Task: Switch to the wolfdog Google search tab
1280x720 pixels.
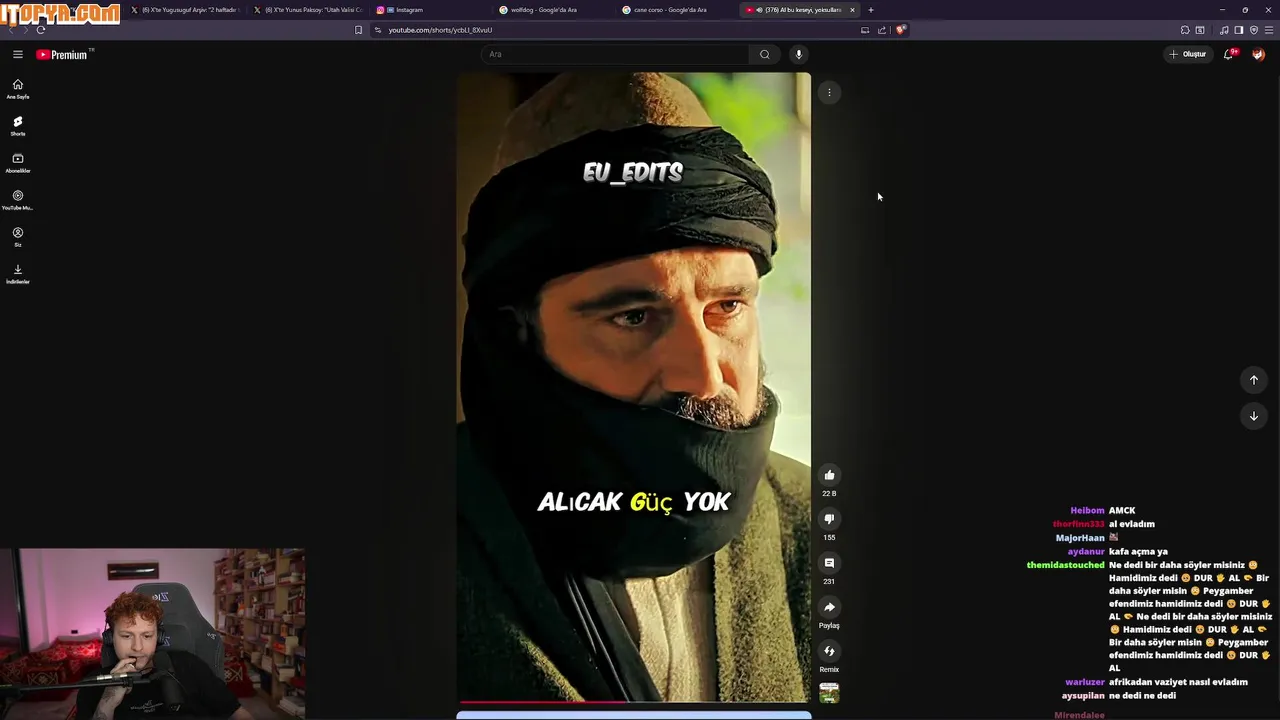Action: point(554,10)
